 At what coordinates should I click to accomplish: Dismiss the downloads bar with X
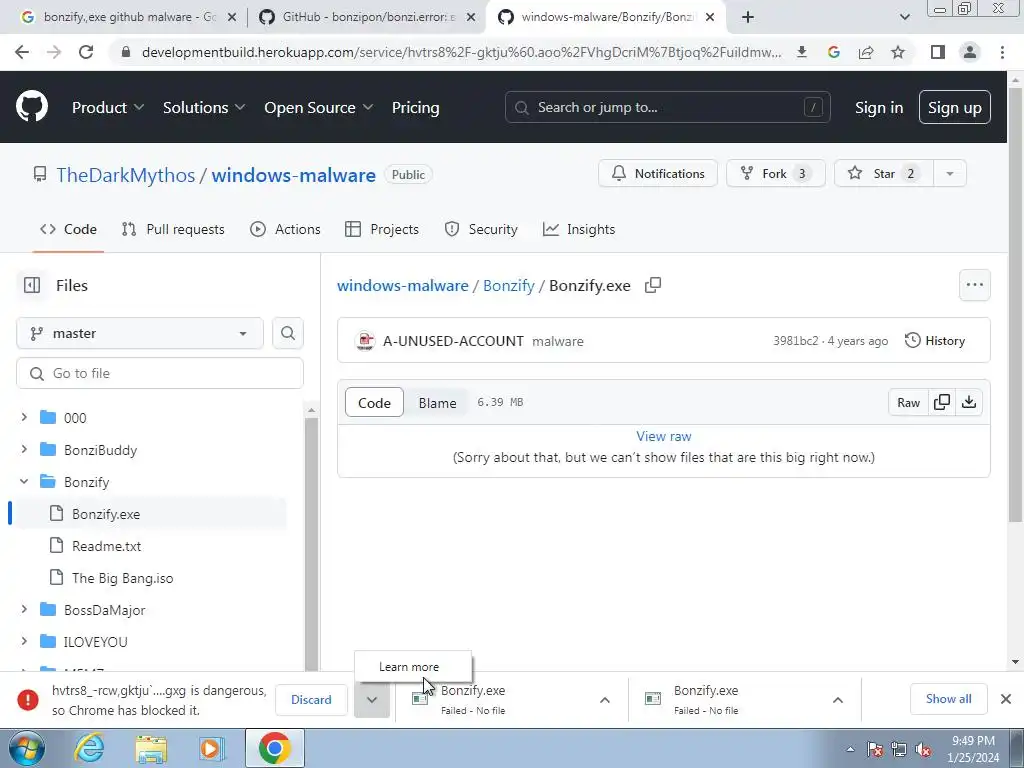tap(1006, 699)
